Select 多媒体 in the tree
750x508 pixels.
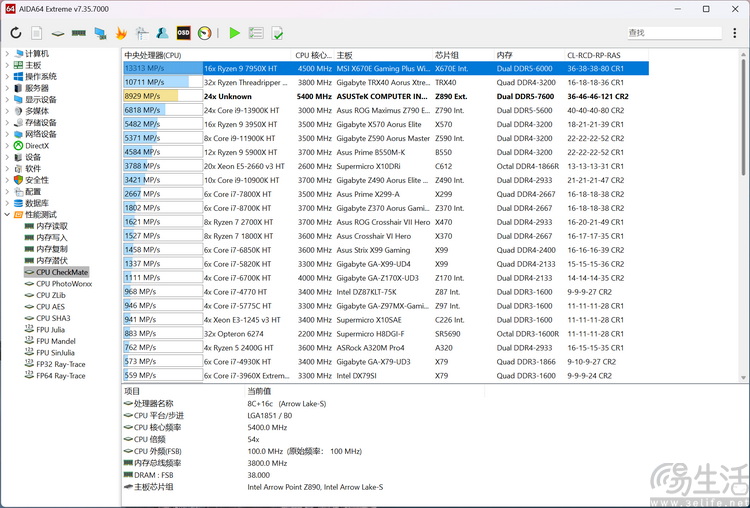point(37,111)
